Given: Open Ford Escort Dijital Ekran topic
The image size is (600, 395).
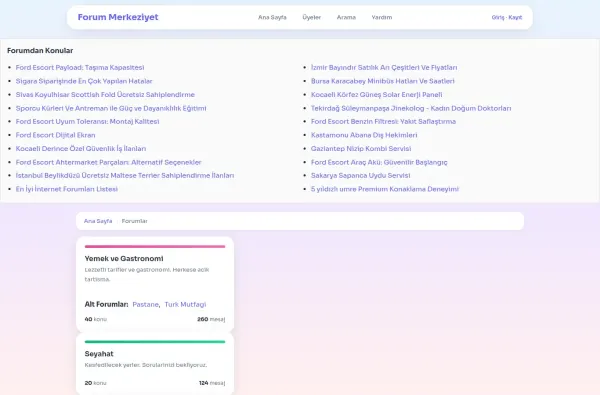Looking at the screenshot, I should click(55, 135).
